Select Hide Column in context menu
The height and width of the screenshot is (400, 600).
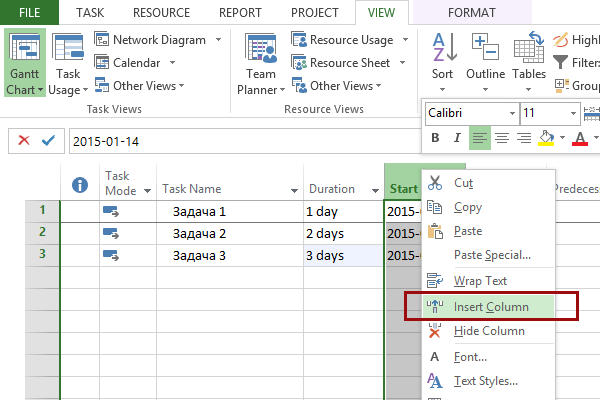pyautogui.click(x=489, y=331)
